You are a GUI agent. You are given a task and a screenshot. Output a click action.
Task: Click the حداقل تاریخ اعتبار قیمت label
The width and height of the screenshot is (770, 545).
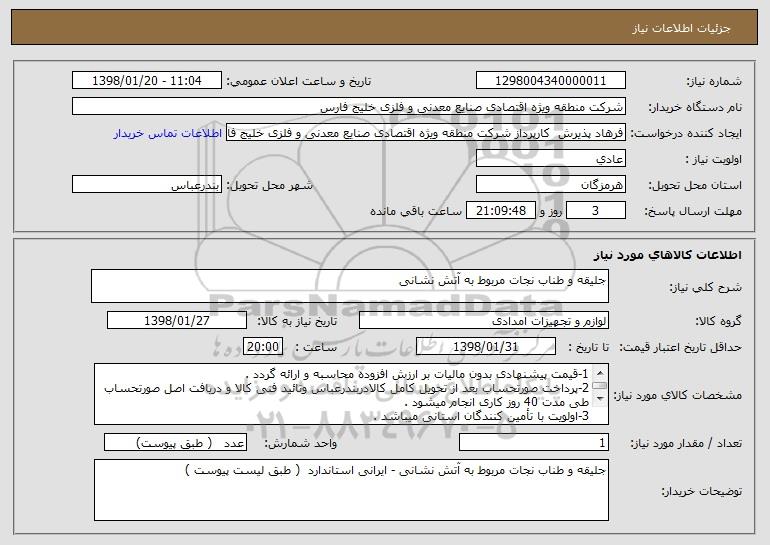pos(680,347)
